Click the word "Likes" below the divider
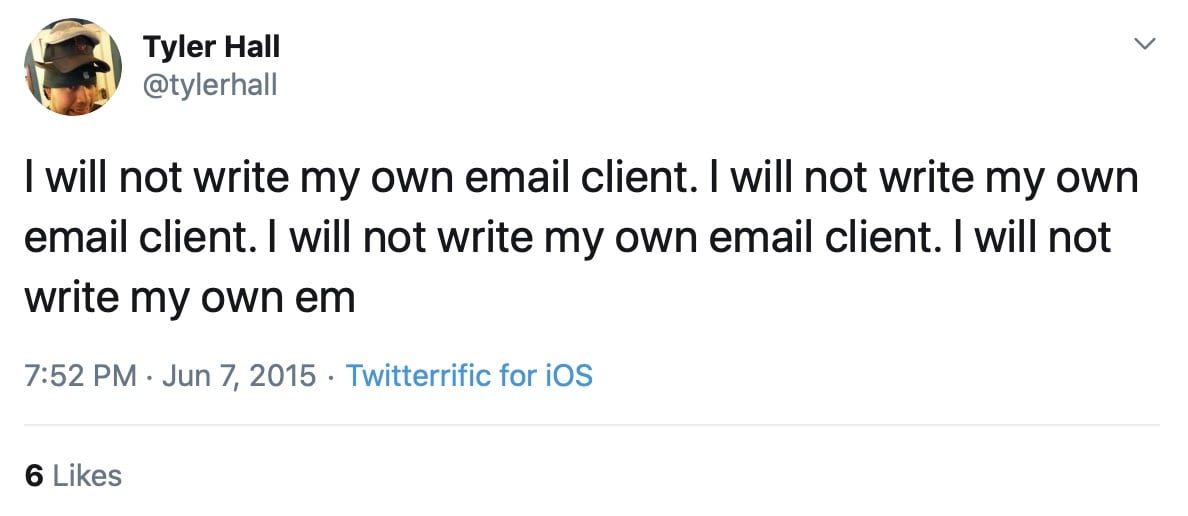 pyautogui.click(x=87, y=475)
